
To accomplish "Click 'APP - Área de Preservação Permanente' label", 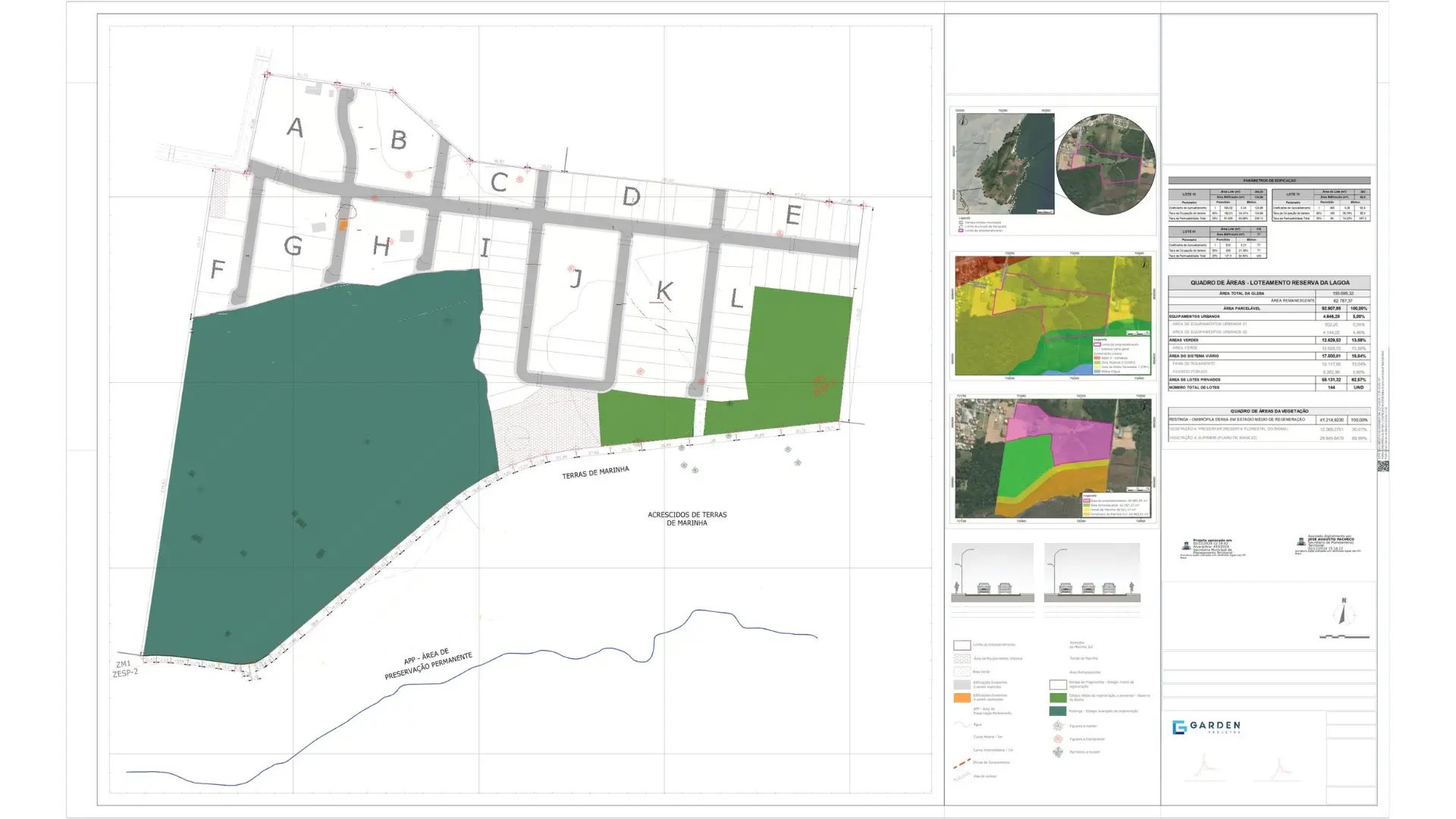I will coord(427,664).
